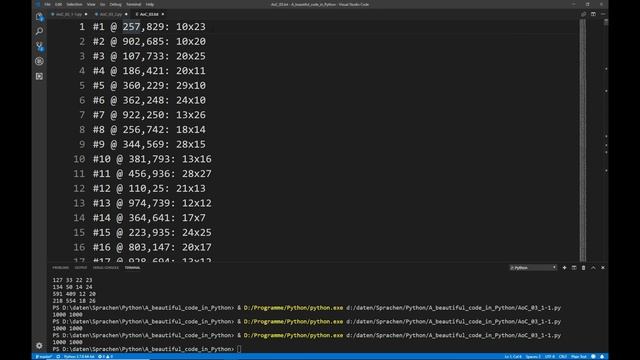Viewport: 640px width, 360px height.
Task: Open the Search view in activity bar
Action: coord(39,31)
